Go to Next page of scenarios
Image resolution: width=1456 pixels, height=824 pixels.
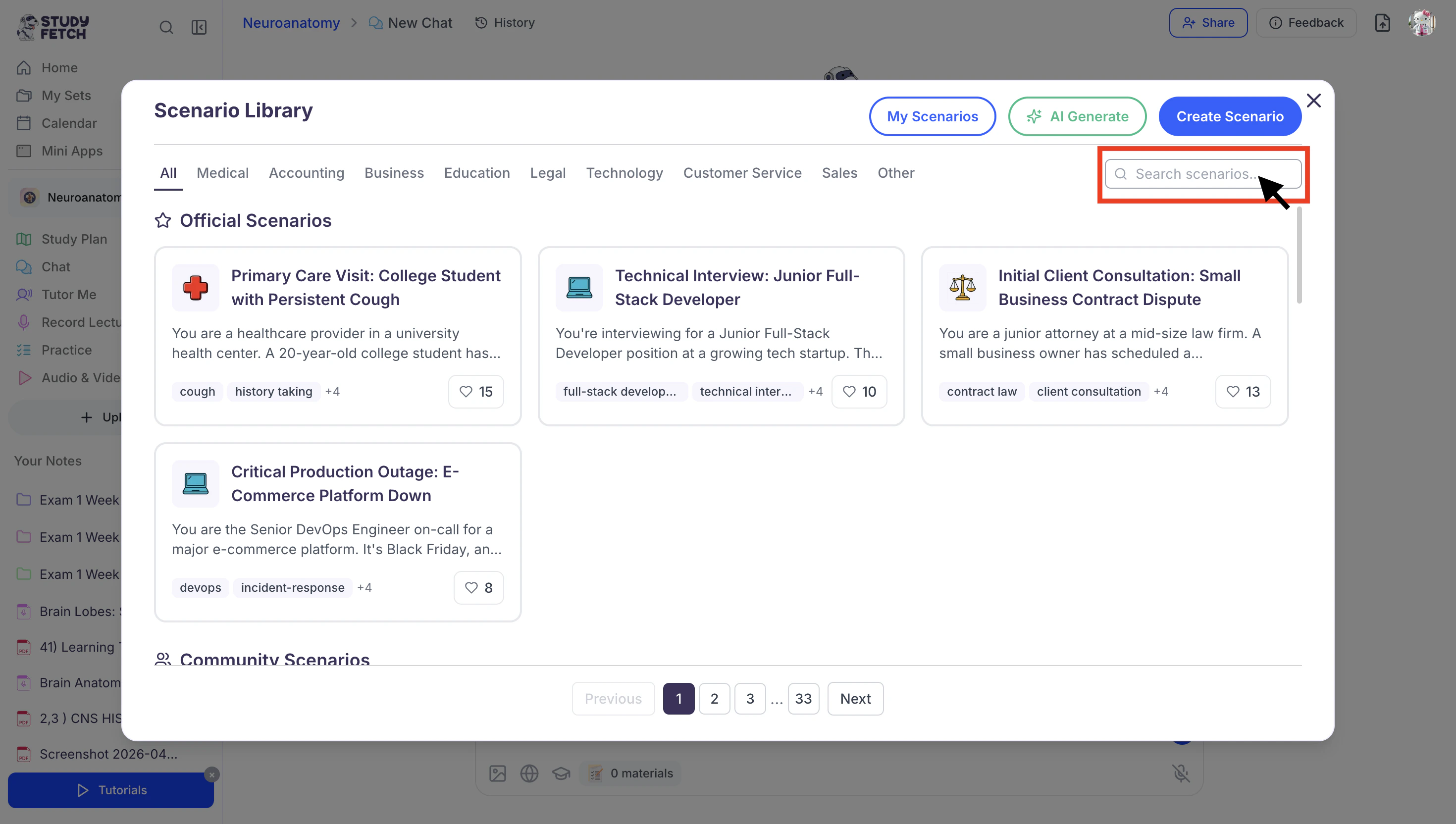pos(854,698)
